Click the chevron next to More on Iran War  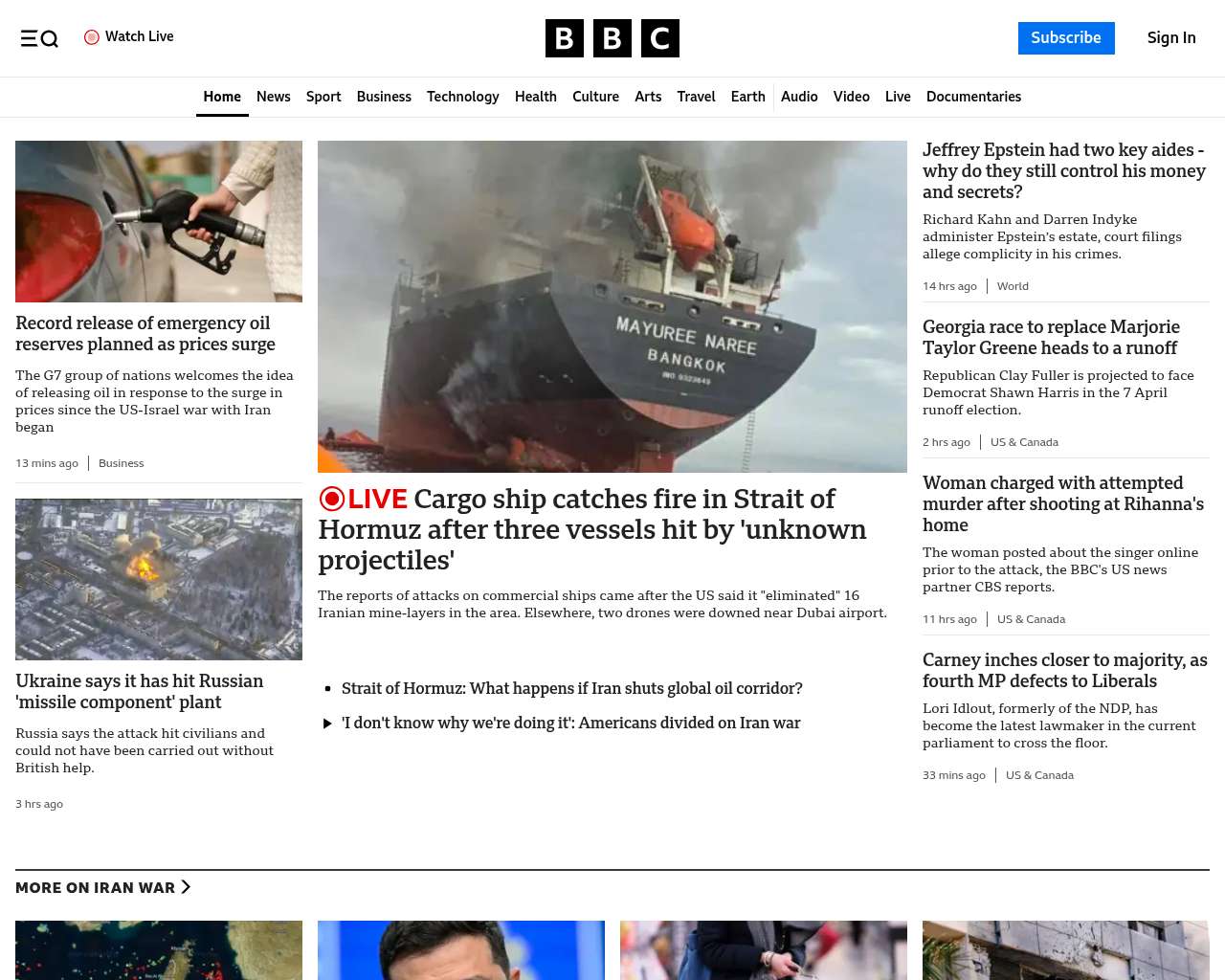pyautogui.click(x=186, y=887)
